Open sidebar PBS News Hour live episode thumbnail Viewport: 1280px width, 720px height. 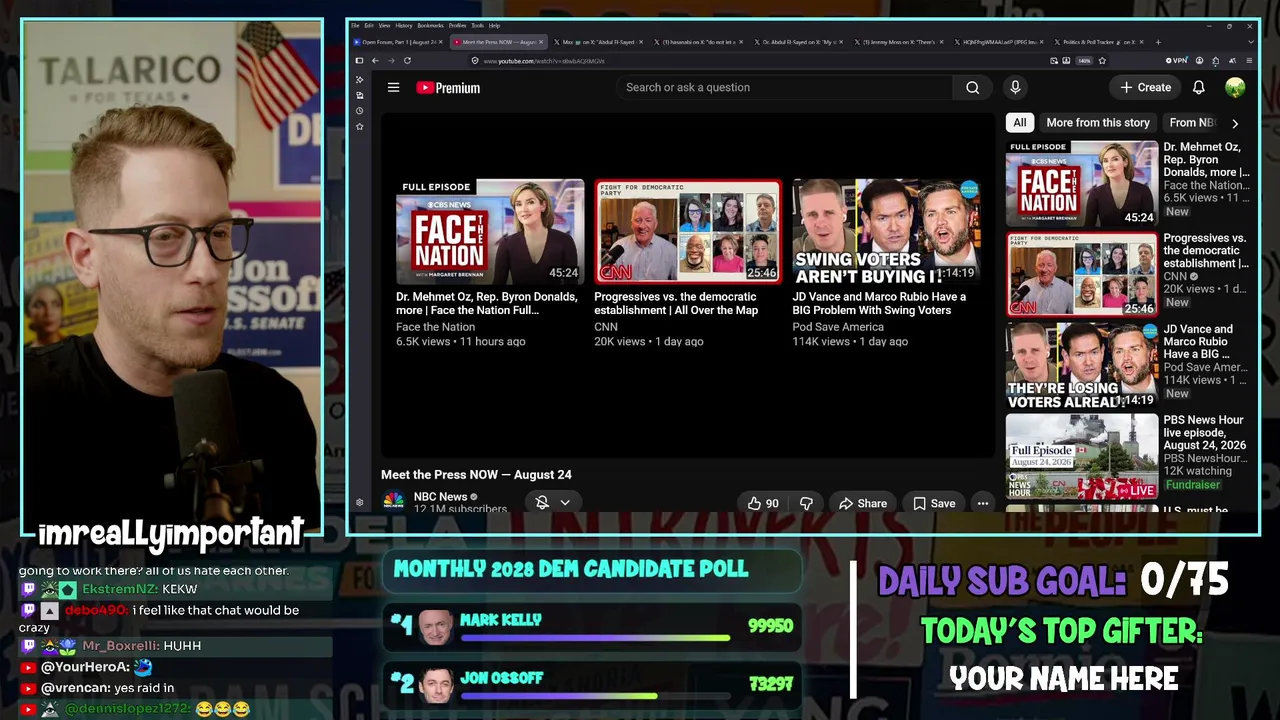coord(1082,456)
